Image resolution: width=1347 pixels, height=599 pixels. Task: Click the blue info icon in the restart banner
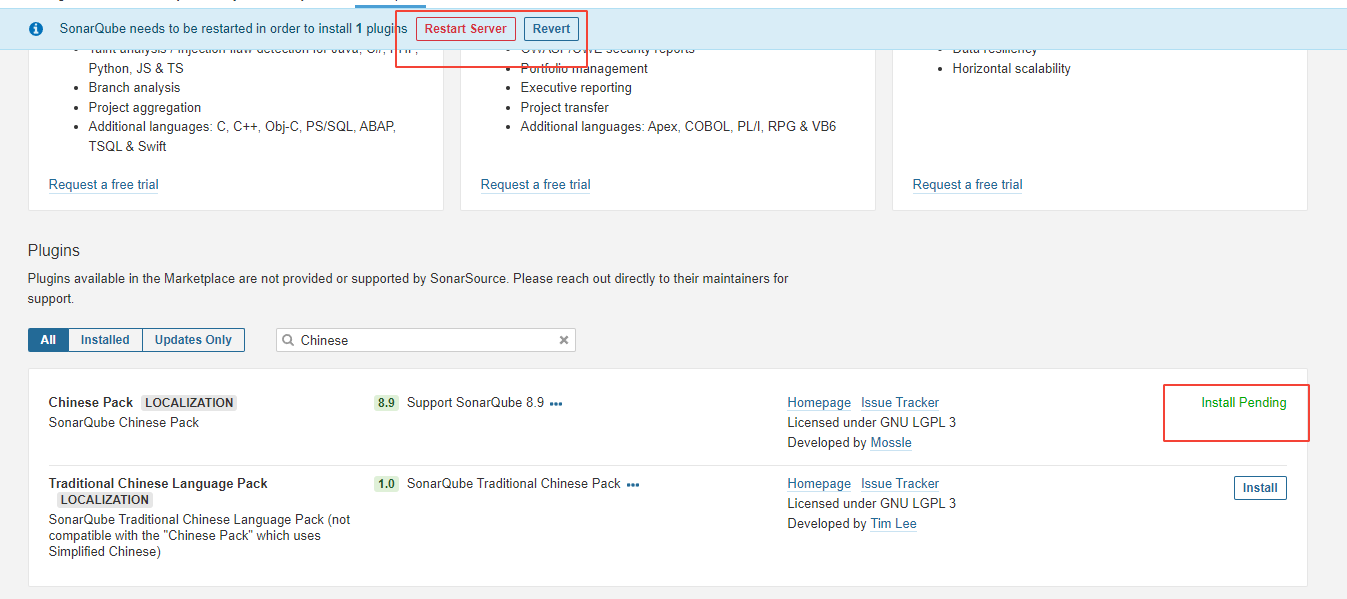click(36, 29)
